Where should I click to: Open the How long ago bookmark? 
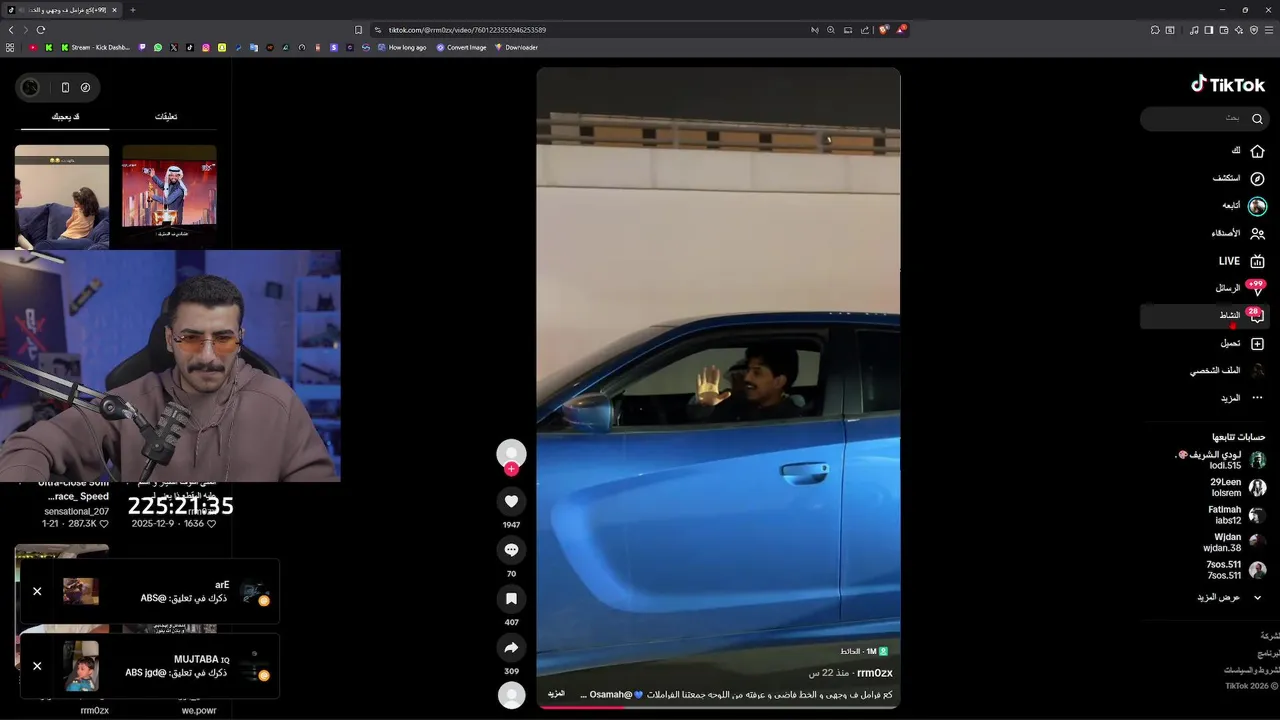coord(401,47)
